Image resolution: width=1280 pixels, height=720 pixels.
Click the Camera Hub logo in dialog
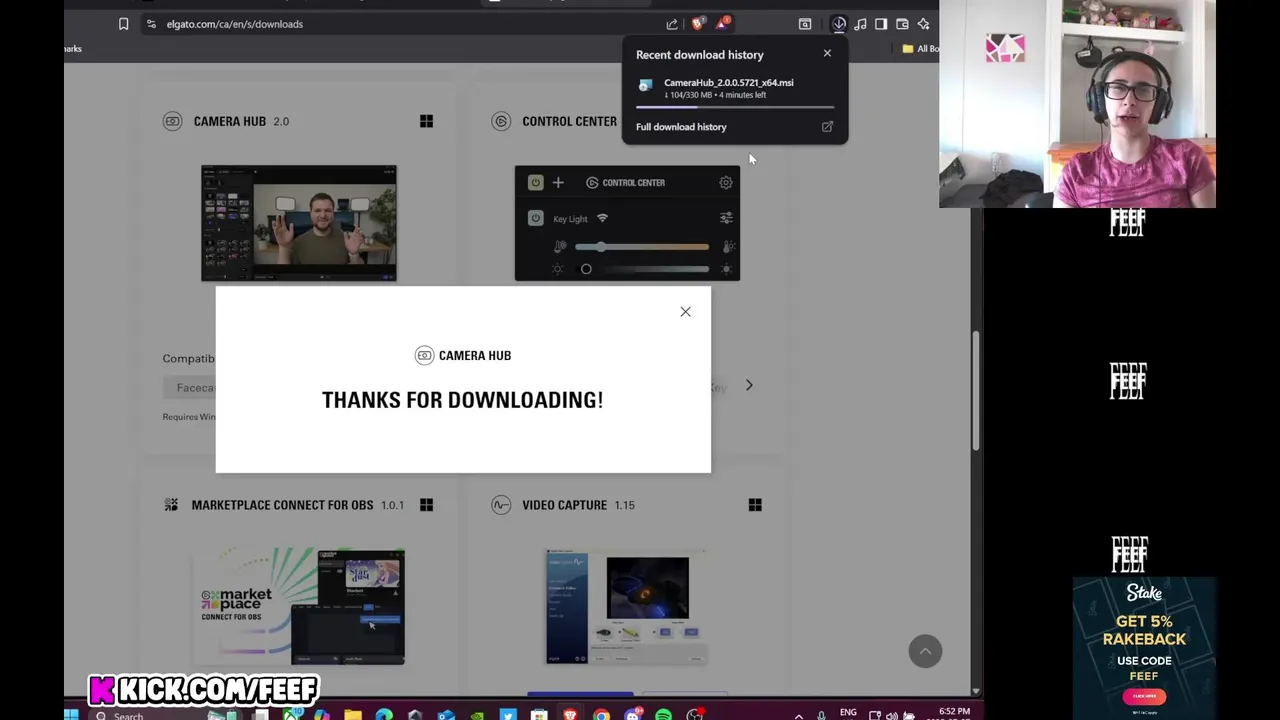424,355
